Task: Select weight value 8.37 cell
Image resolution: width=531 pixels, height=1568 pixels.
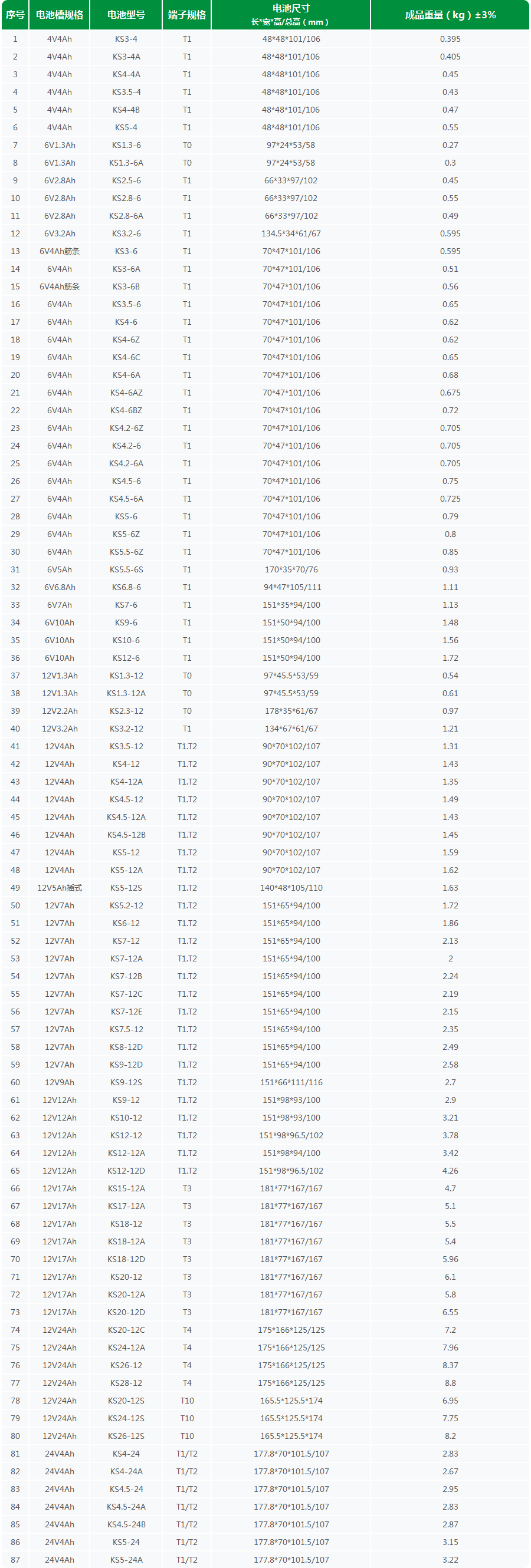Action: pyautogui.click(x=450, y=1365)
